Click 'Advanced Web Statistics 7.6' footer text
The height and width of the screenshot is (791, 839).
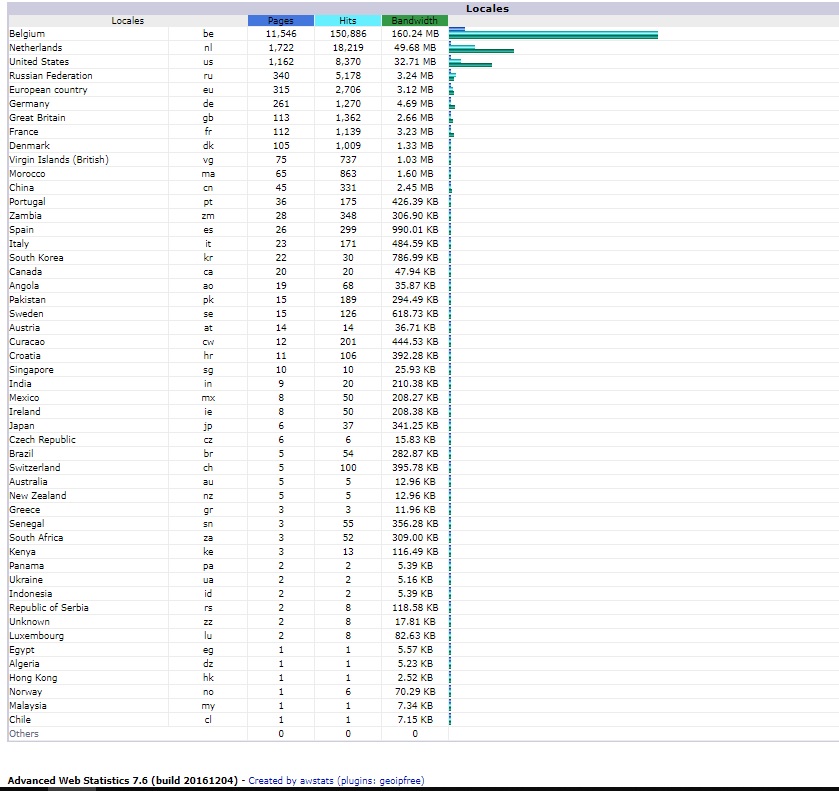(x=123, y=780)
